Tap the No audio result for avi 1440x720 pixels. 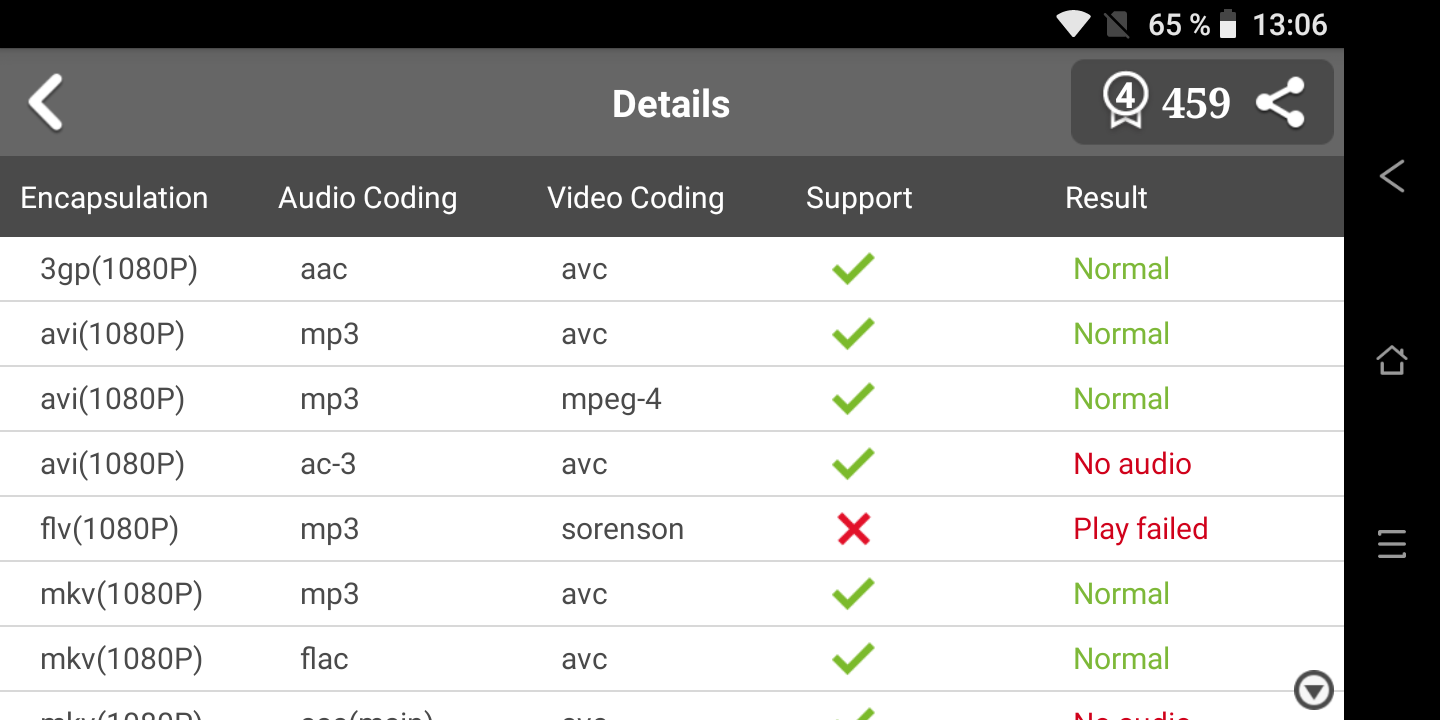point(1132,464)
